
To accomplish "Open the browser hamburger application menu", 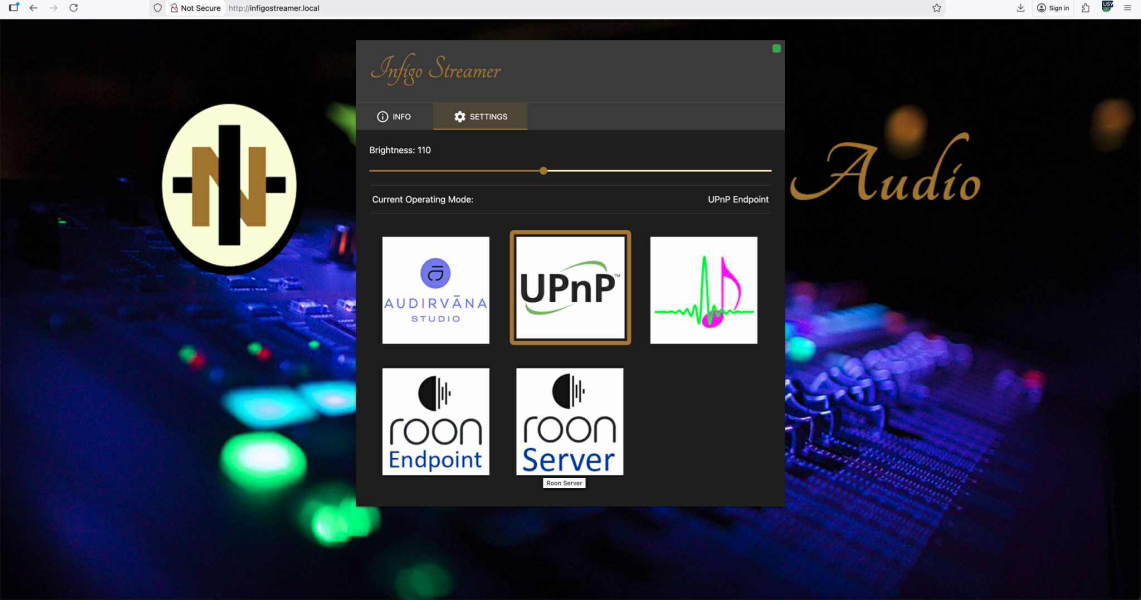I will point(1128,8).
